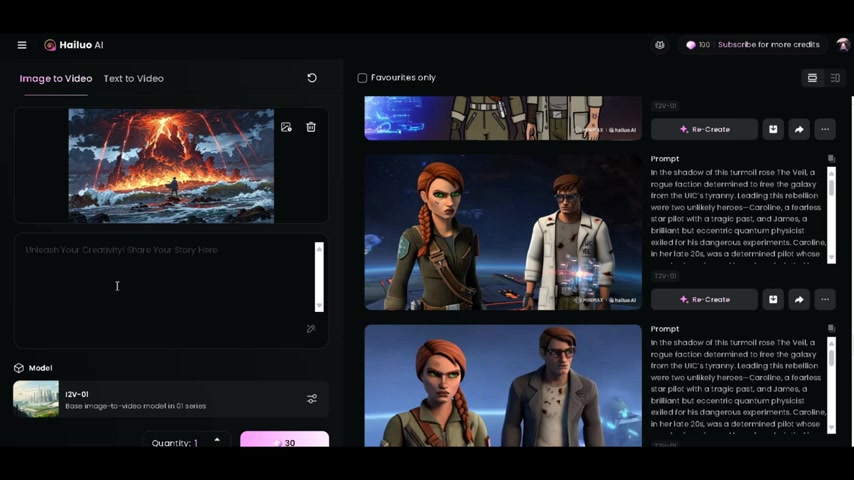Click the third card's prompt scrollbar
The image size is (854, 480).
point(831,385)
